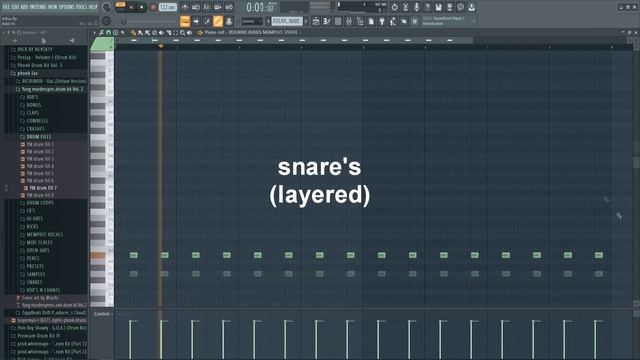Open the PATTERNS menu
Image resolution: width=640 pixels, height=360 pixels.
click(38, 7)
